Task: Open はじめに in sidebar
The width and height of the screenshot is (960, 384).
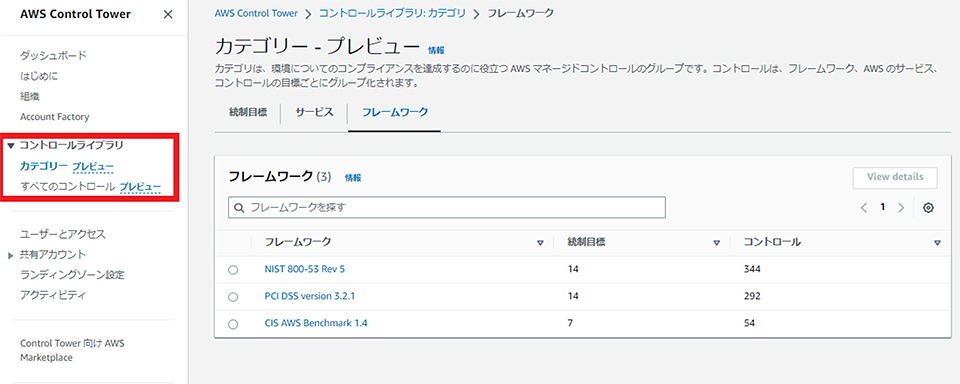Action: click(39, 76)
